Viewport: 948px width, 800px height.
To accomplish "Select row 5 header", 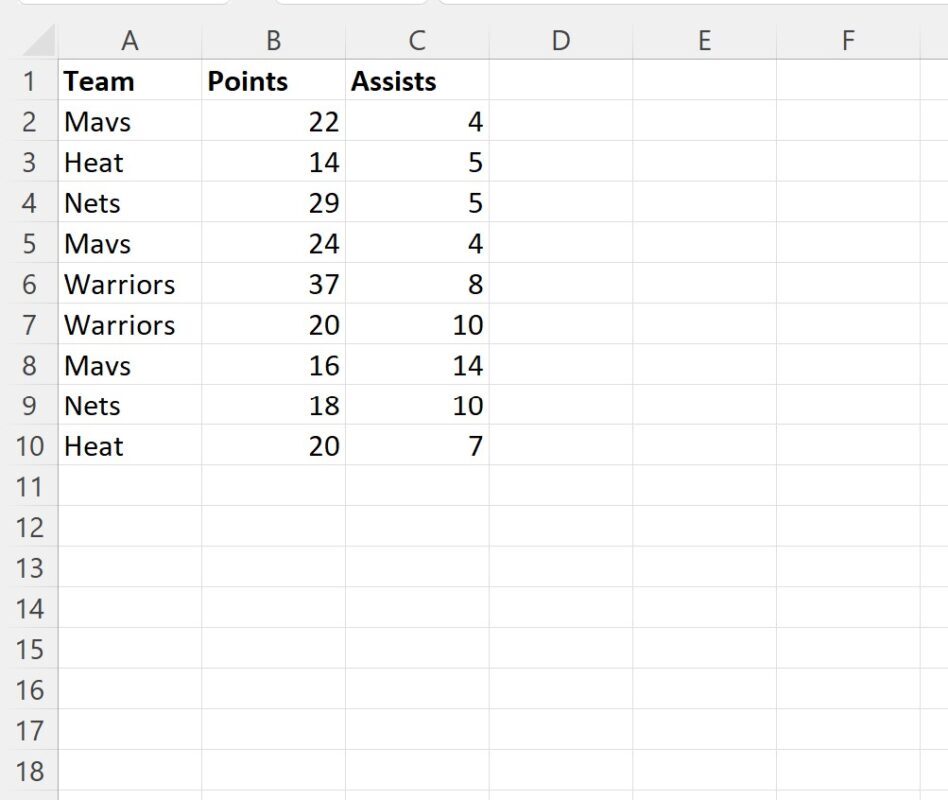I will (29, 243).
